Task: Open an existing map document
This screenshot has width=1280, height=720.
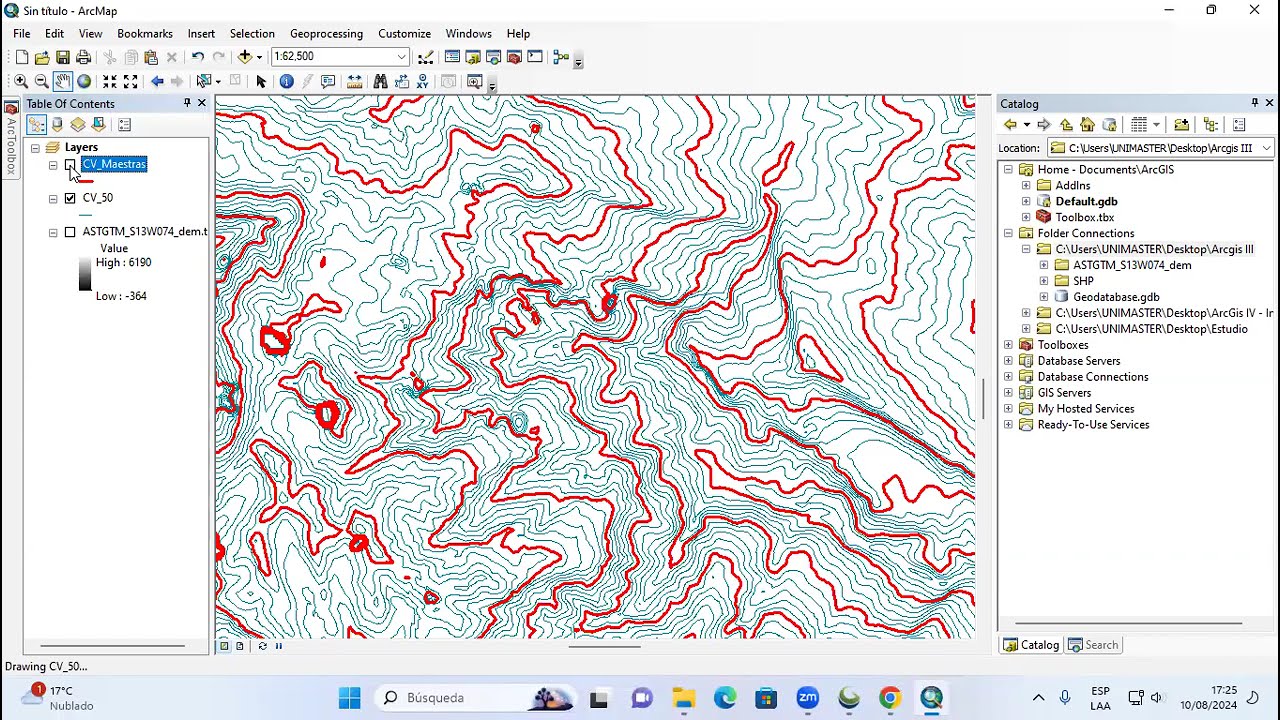Action: click(x=42, y=57)
